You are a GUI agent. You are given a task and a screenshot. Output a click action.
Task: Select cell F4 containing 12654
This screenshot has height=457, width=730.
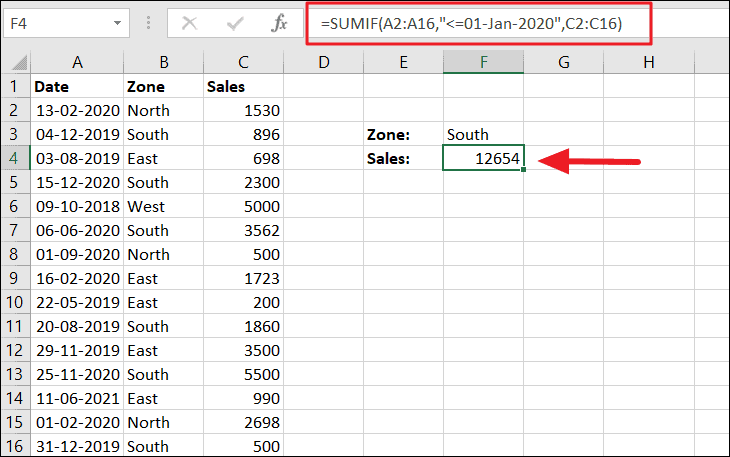[483, 159]
